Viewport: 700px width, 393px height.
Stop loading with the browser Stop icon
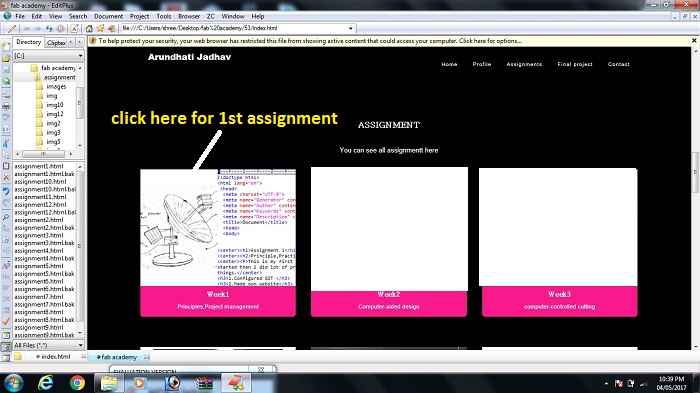(x=60, y=28)
